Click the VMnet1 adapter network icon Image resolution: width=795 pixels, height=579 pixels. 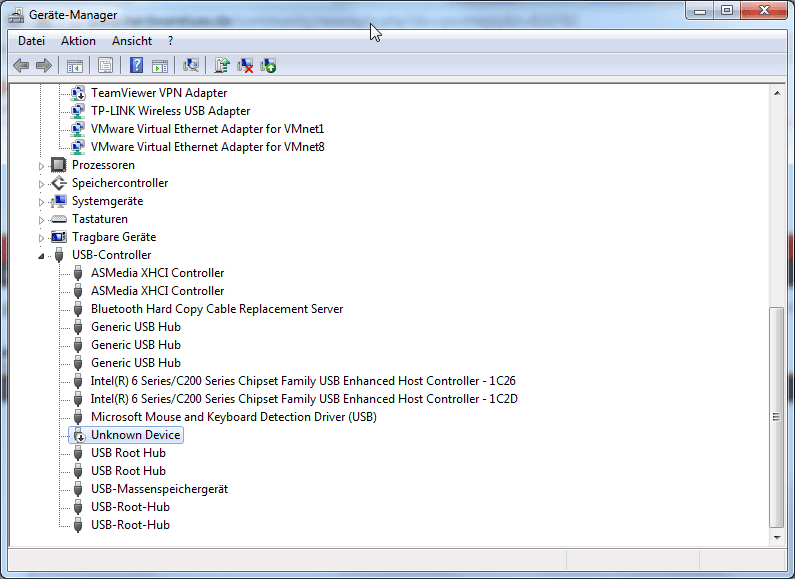(x=78, y=129)
